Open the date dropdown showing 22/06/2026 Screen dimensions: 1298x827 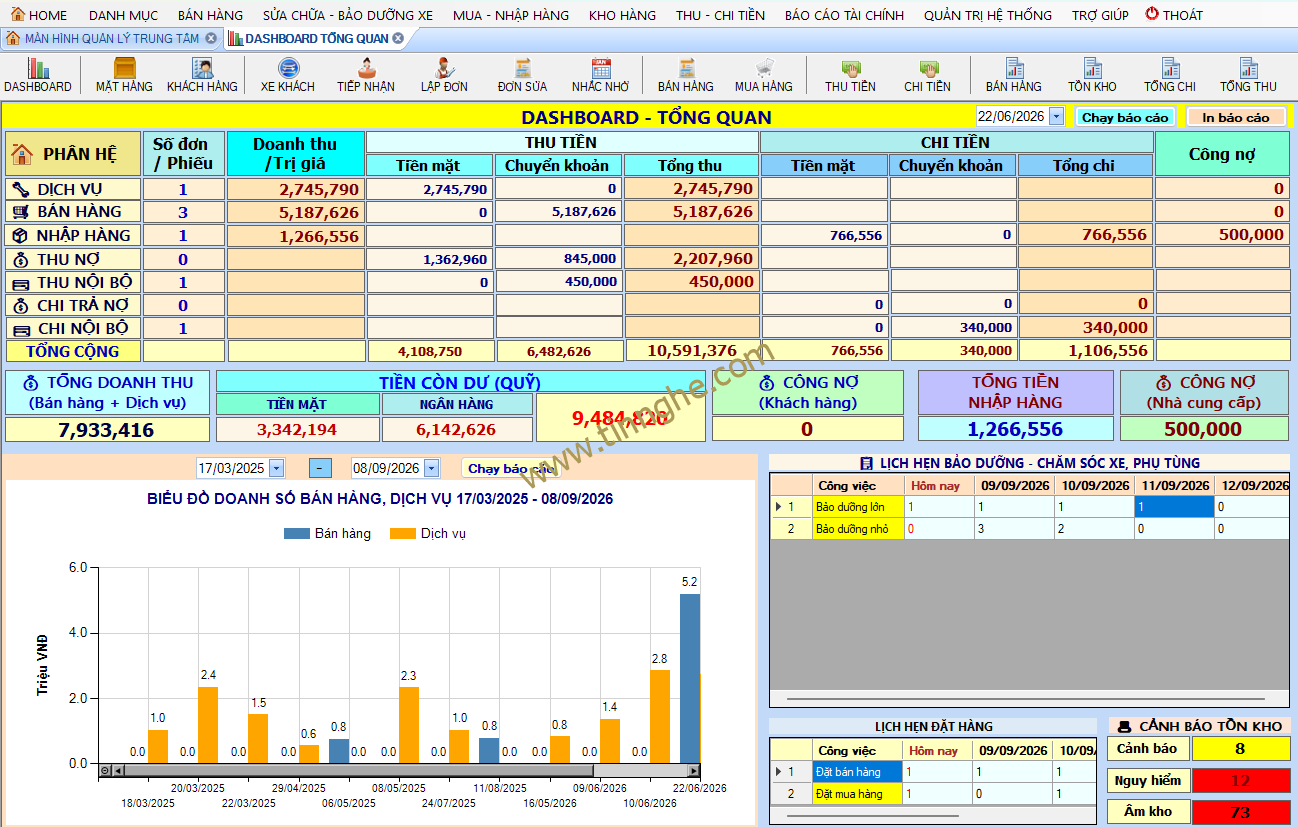pos(1057,117)
